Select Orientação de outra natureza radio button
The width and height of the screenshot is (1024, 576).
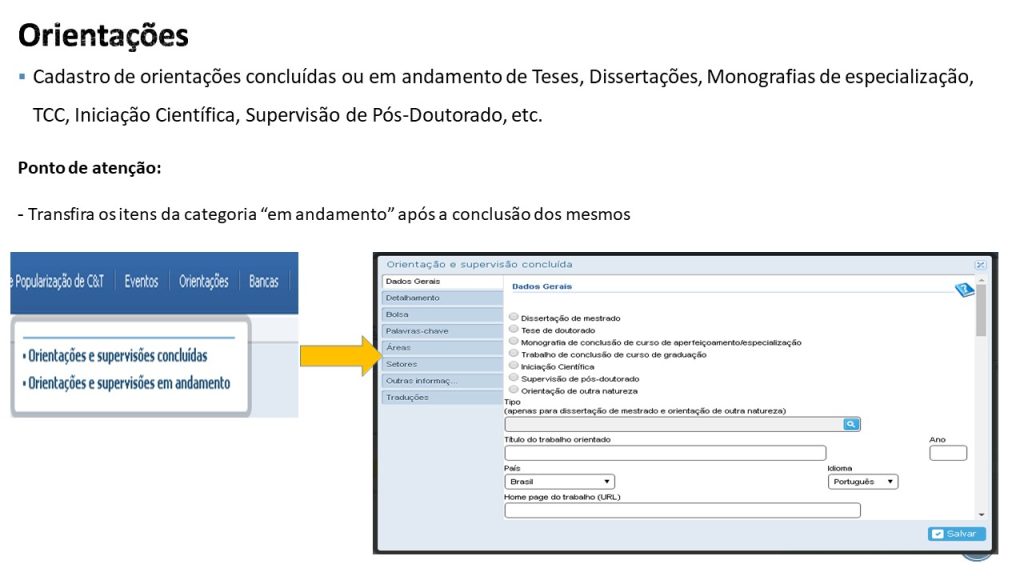tap(514, 390)
